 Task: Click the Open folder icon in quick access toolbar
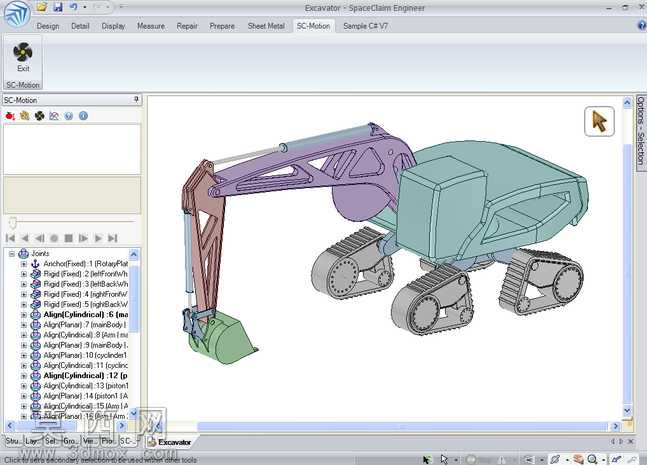41,7
